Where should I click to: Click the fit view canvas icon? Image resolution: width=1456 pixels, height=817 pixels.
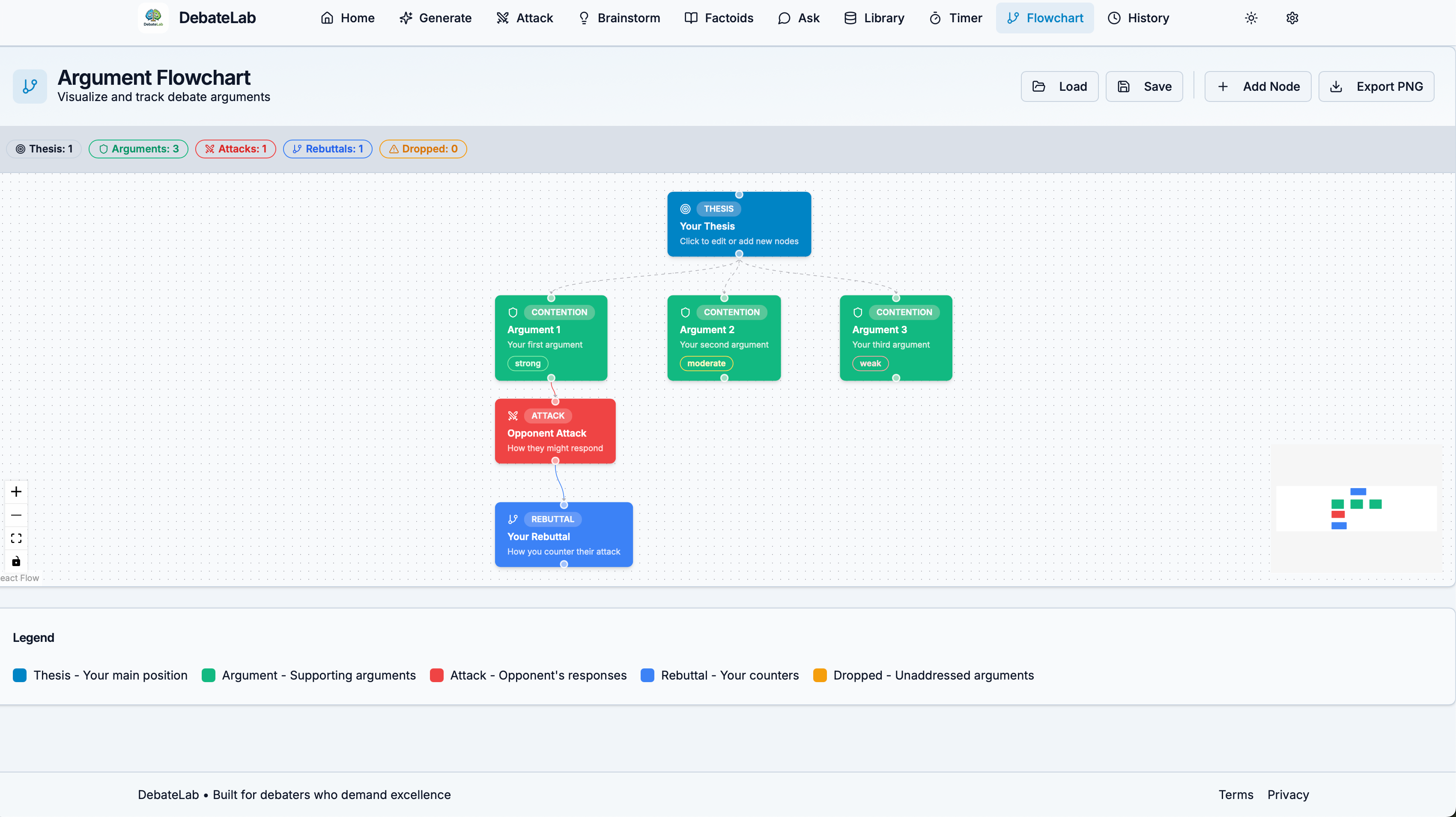(x=16, y=538)
